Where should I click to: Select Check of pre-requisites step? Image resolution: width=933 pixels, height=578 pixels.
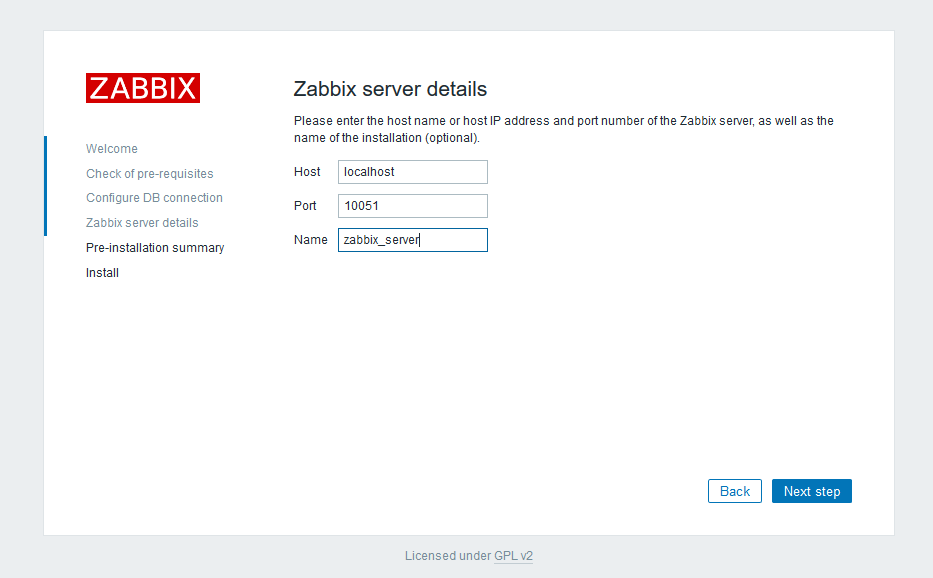149,174
